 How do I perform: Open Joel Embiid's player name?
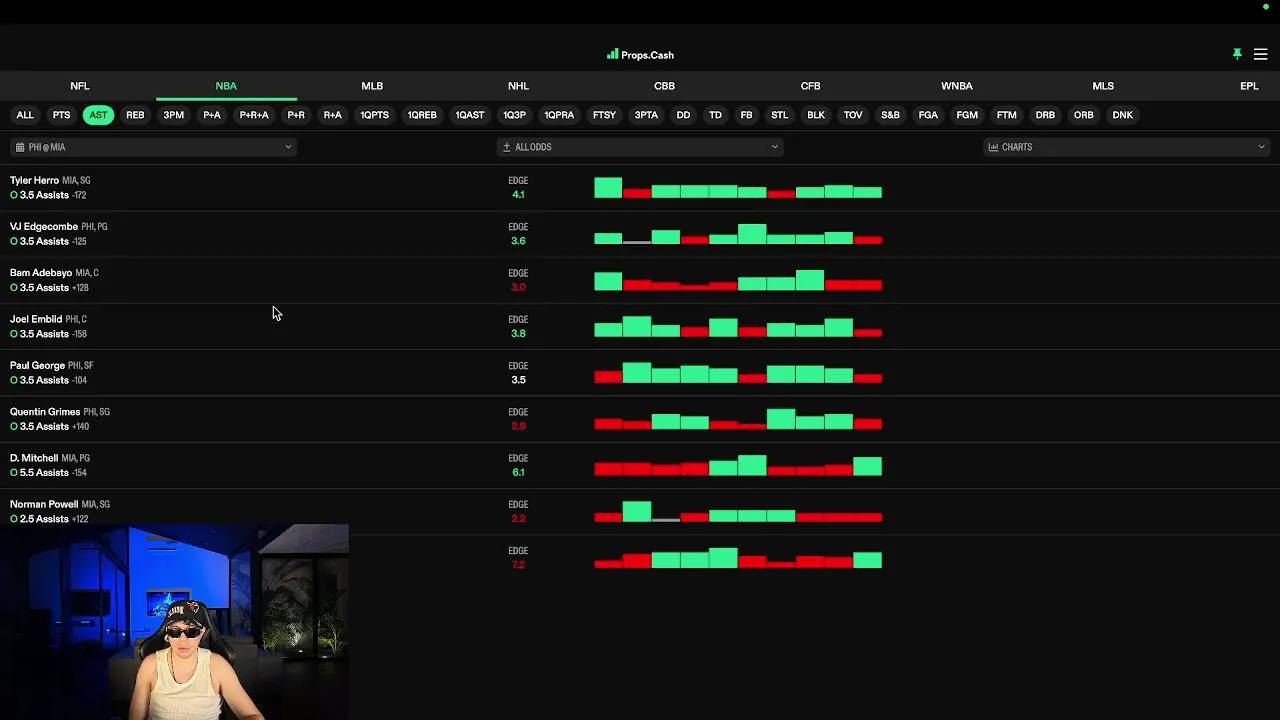[x=36, y=319]
